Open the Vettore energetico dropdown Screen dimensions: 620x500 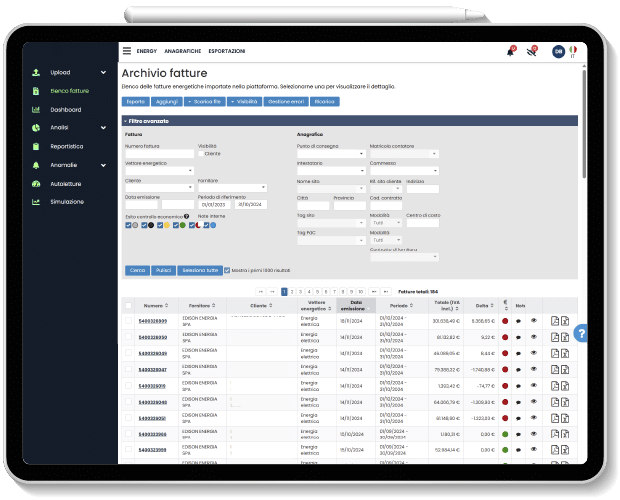tap(159, 170)
